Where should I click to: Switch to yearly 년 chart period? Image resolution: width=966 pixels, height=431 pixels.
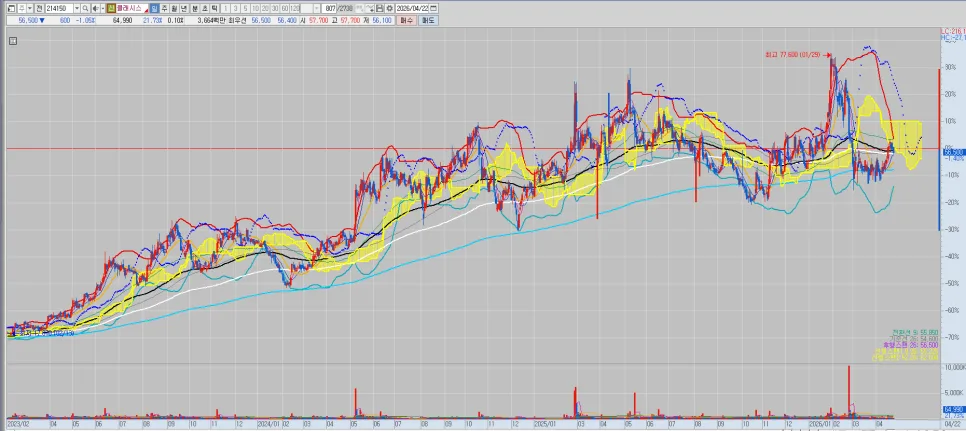click(x=184, y=9)
